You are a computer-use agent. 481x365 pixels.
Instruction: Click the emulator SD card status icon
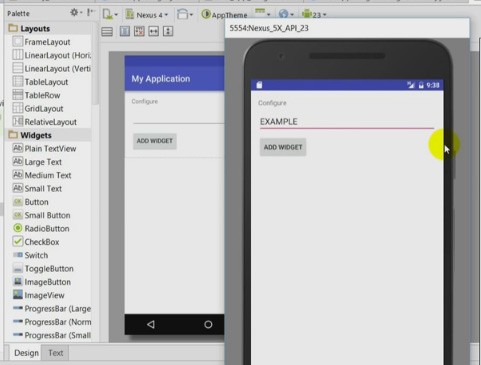pos(259,85)
